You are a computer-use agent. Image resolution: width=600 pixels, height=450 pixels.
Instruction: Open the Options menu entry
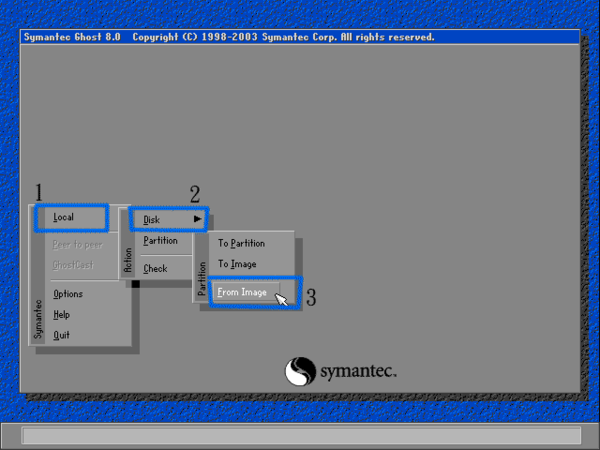68,294
